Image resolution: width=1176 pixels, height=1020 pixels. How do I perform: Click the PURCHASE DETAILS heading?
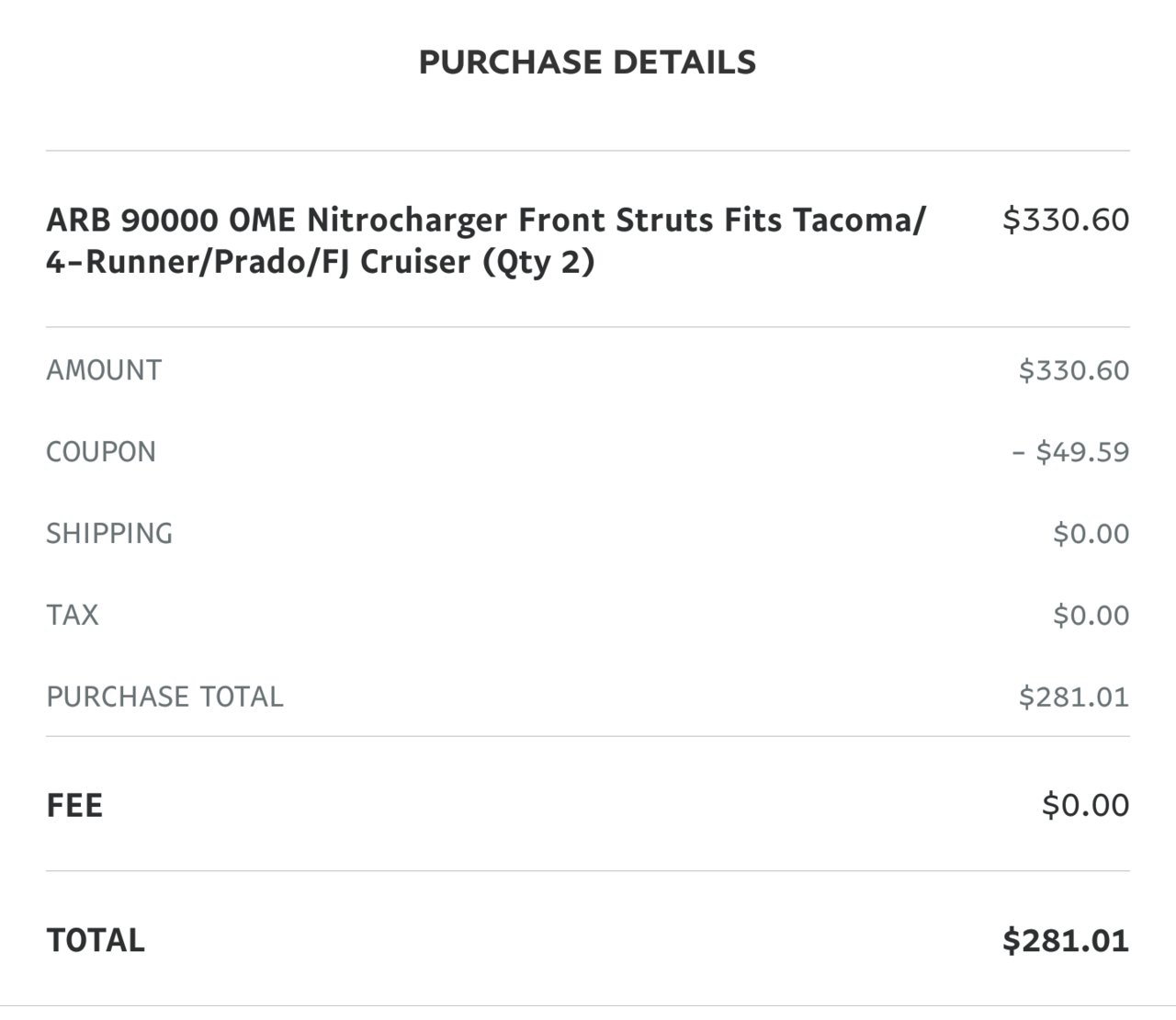[587, 62]
